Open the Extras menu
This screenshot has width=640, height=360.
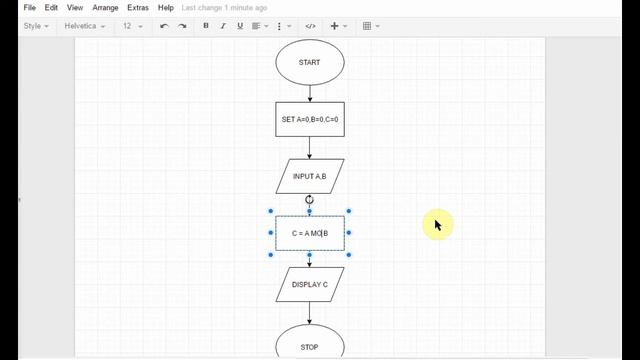tap(138, 8)
